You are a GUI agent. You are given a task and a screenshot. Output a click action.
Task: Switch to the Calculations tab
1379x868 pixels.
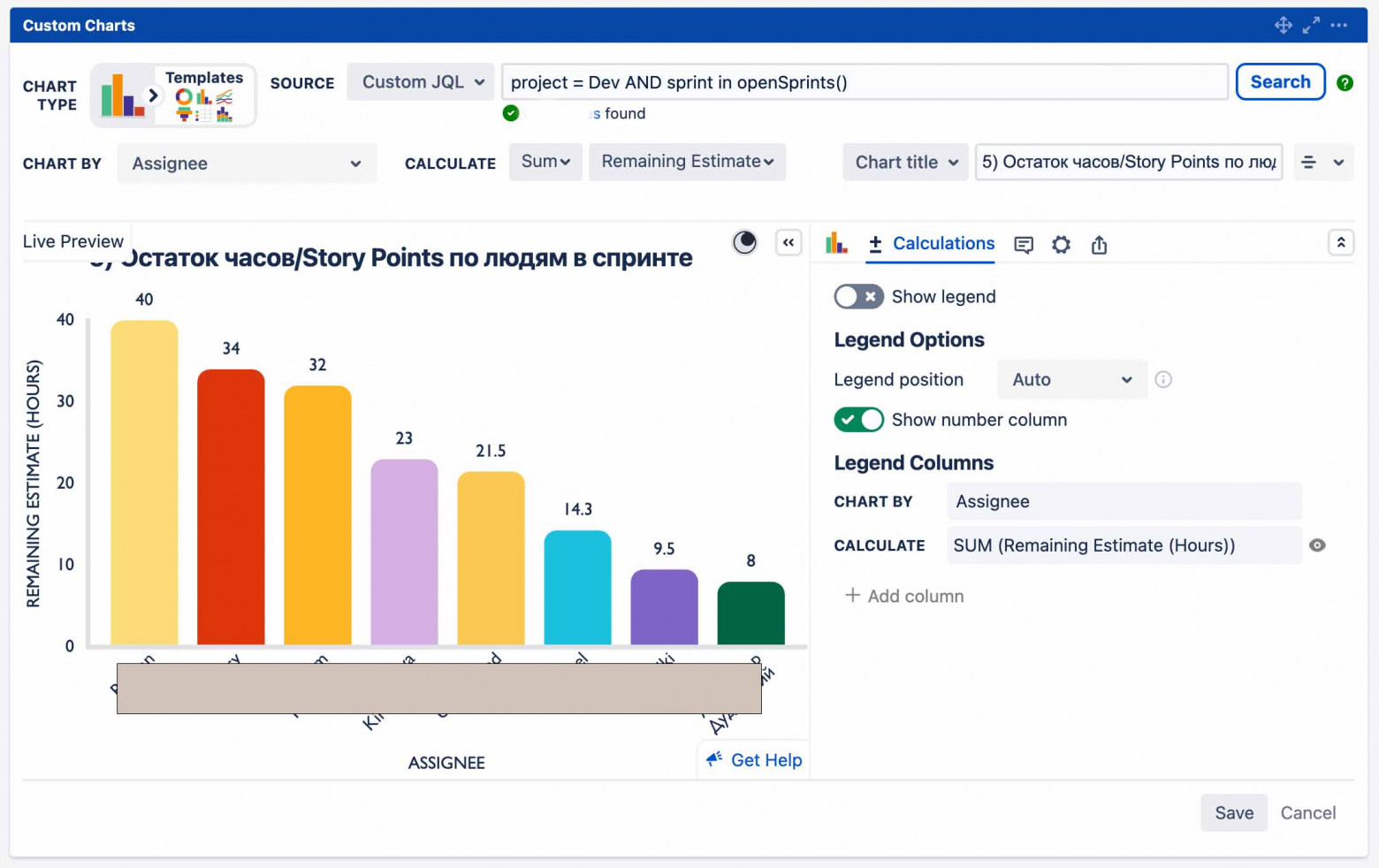pyautogui.click(x=932, y=244)
